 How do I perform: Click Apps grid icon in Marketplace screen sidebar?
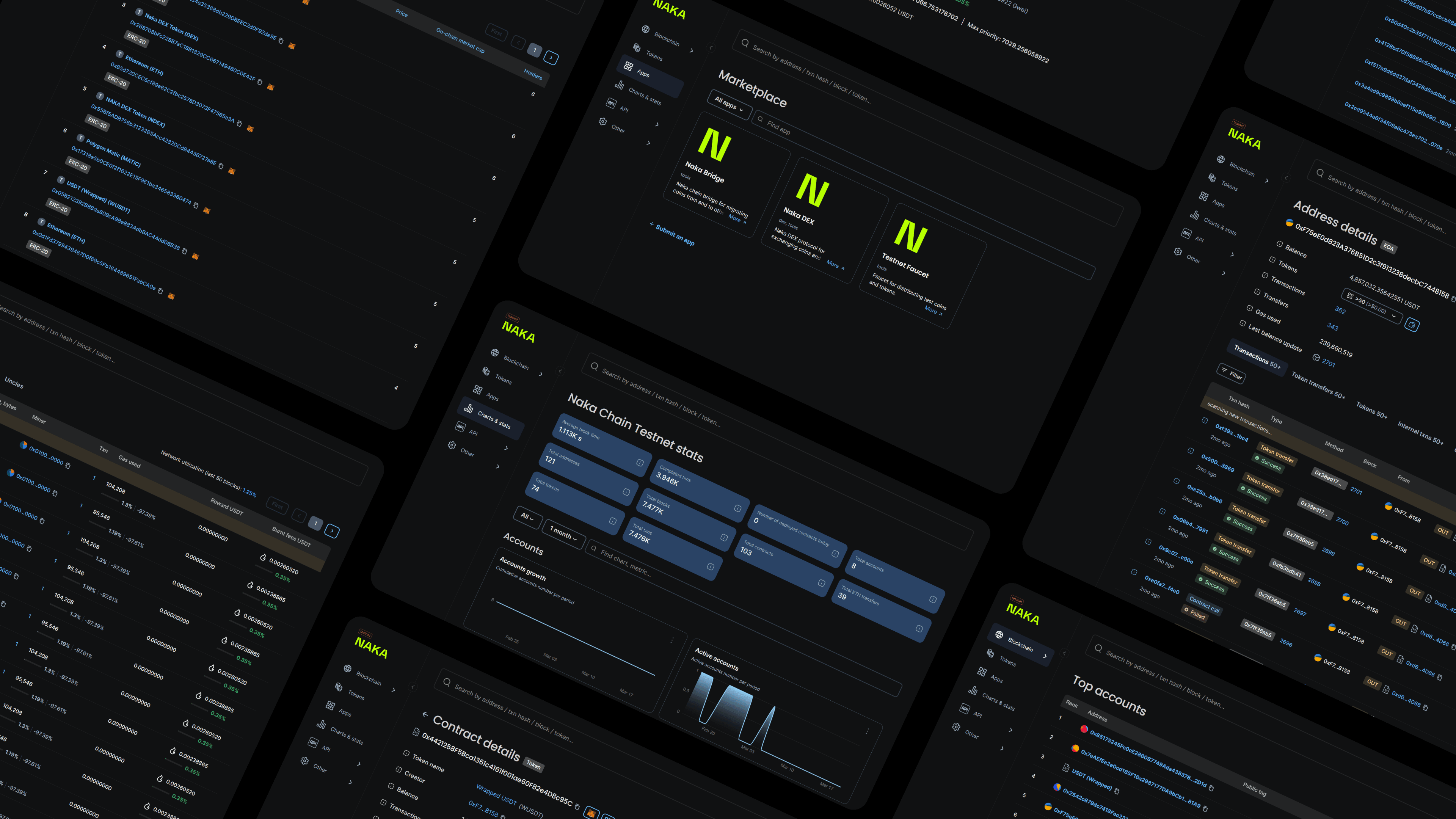pyautogui.click(x=628, y=66)
